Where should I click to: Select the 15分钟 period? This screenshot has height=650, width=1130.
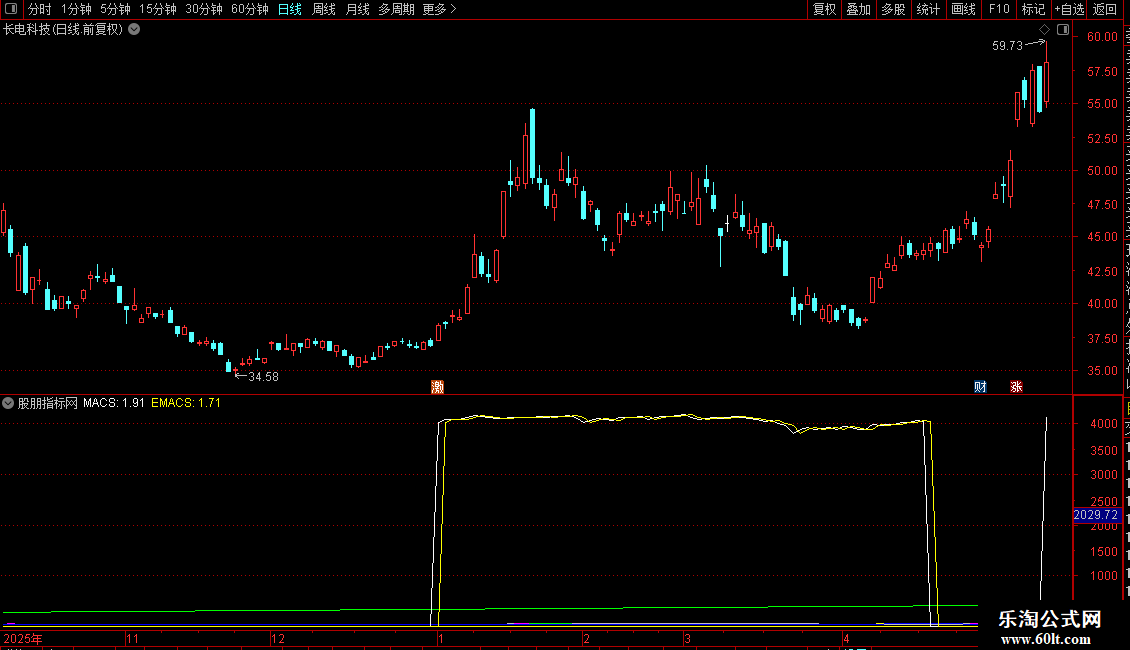click(x=158, y=9)
